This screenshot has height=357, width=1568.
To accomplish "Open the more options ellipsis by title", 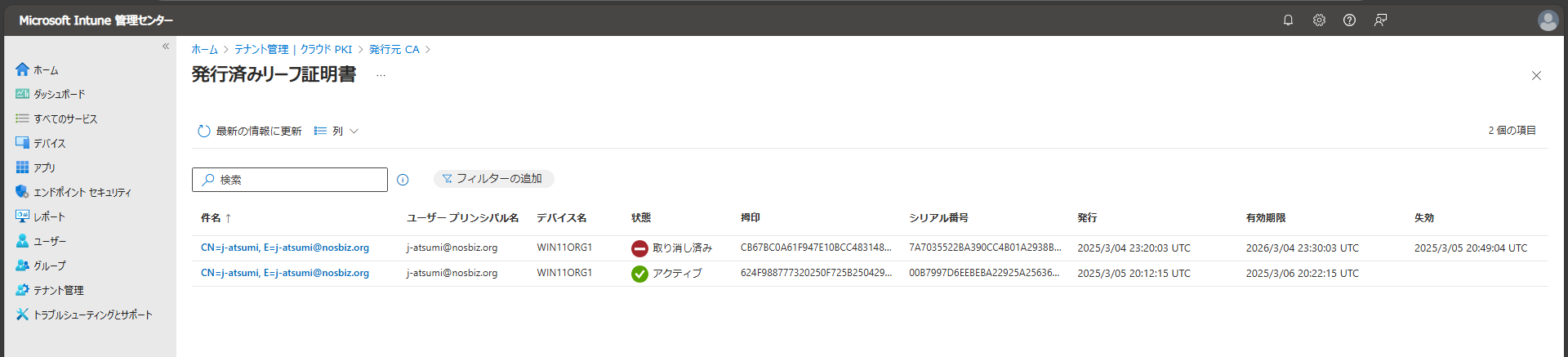I will [381, 75].
